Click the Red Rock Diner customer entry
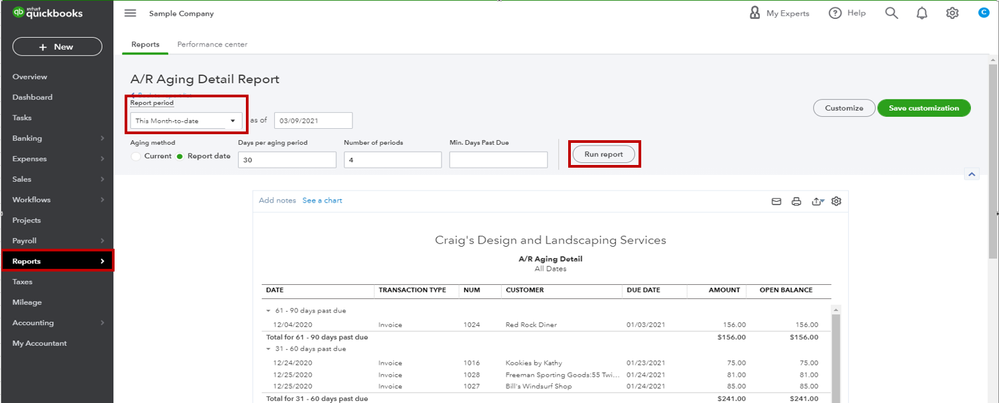Image resolution: width=999 pixels, height=403 pixels. (531, 325)
